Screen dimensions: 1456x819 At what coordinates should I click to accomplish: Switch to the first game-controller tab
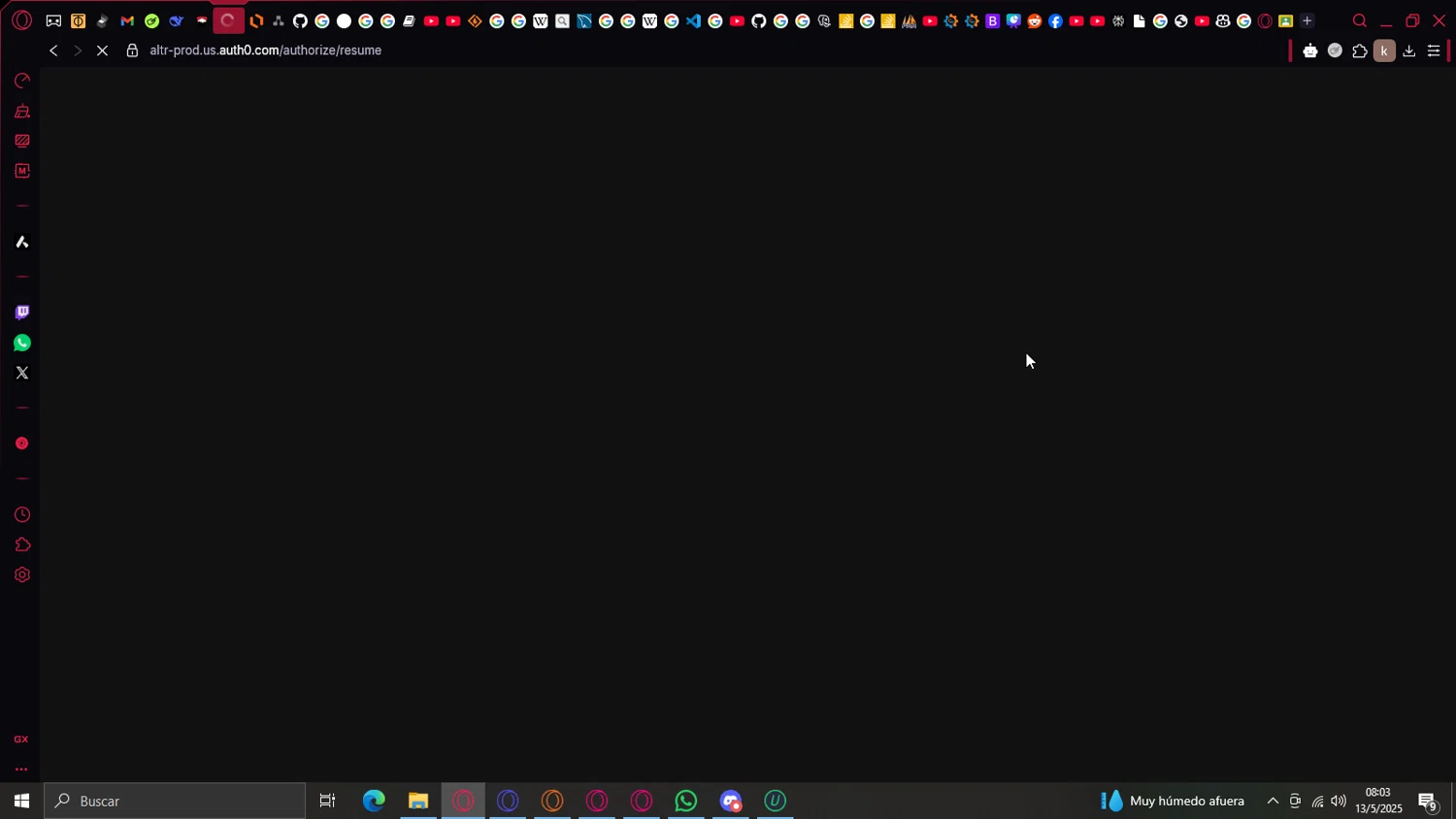click(x=53, y=21)
